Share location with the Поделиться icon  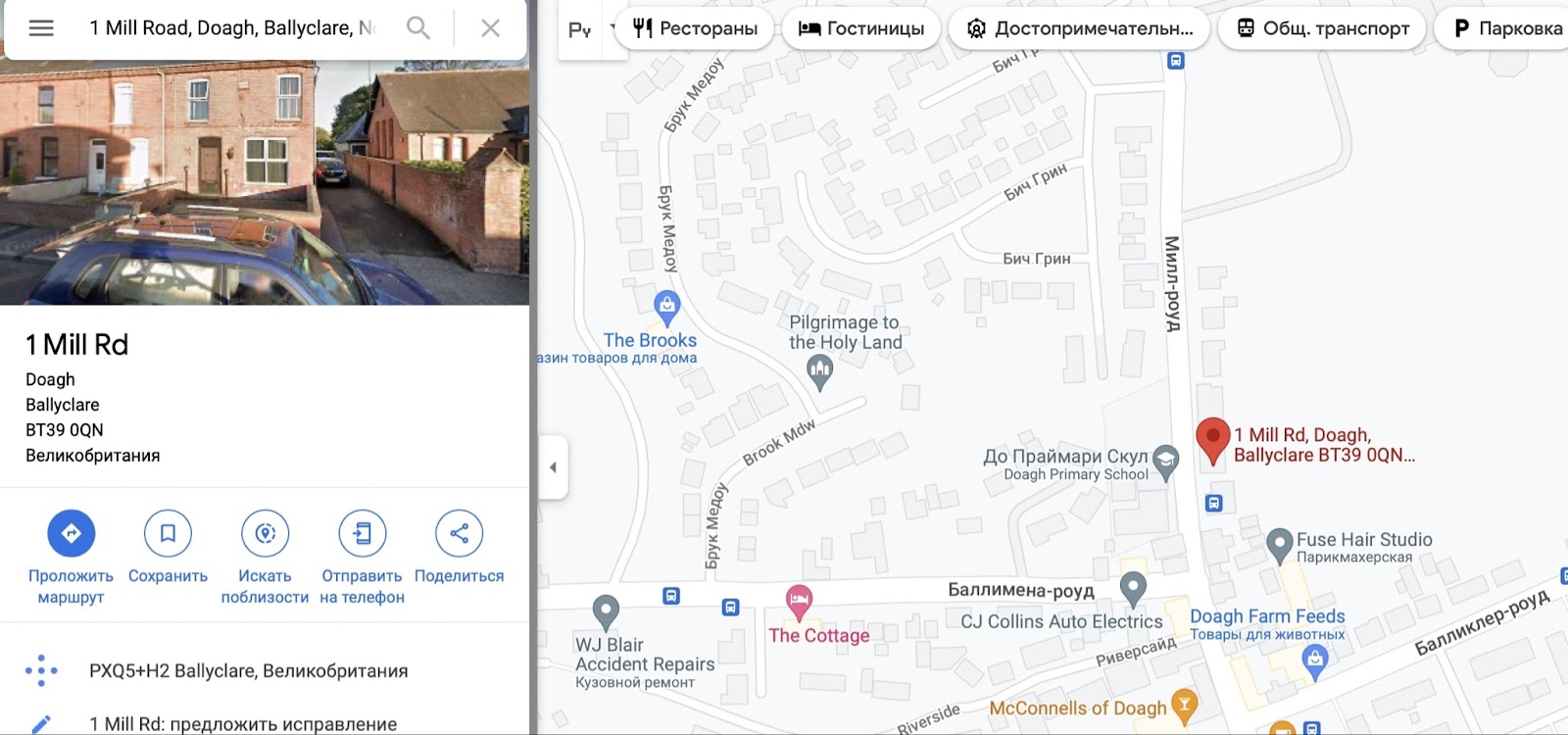point(459,533)
